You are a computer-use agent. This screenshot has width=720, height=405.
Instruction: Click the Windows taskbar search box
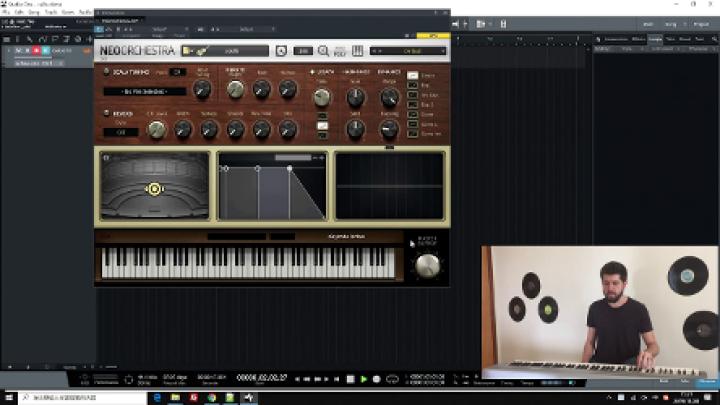[x=83, y=398]
